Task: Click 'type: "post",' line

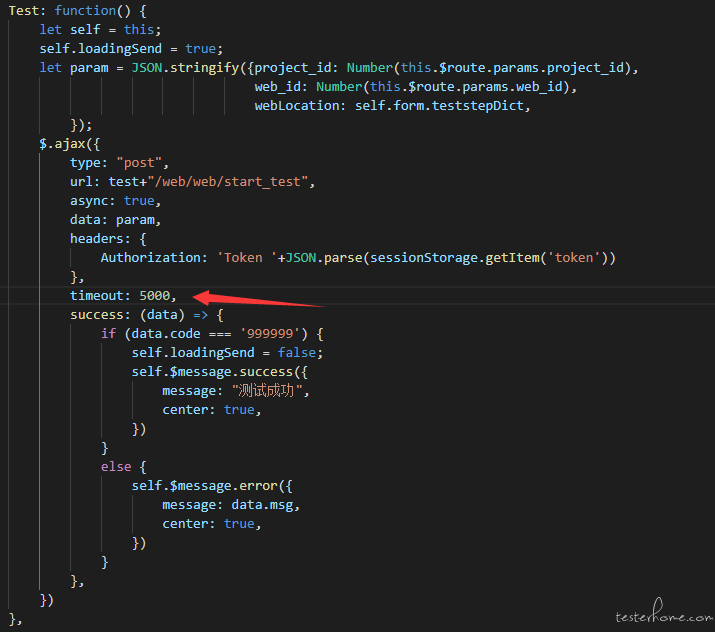Action: click(119, 163)
